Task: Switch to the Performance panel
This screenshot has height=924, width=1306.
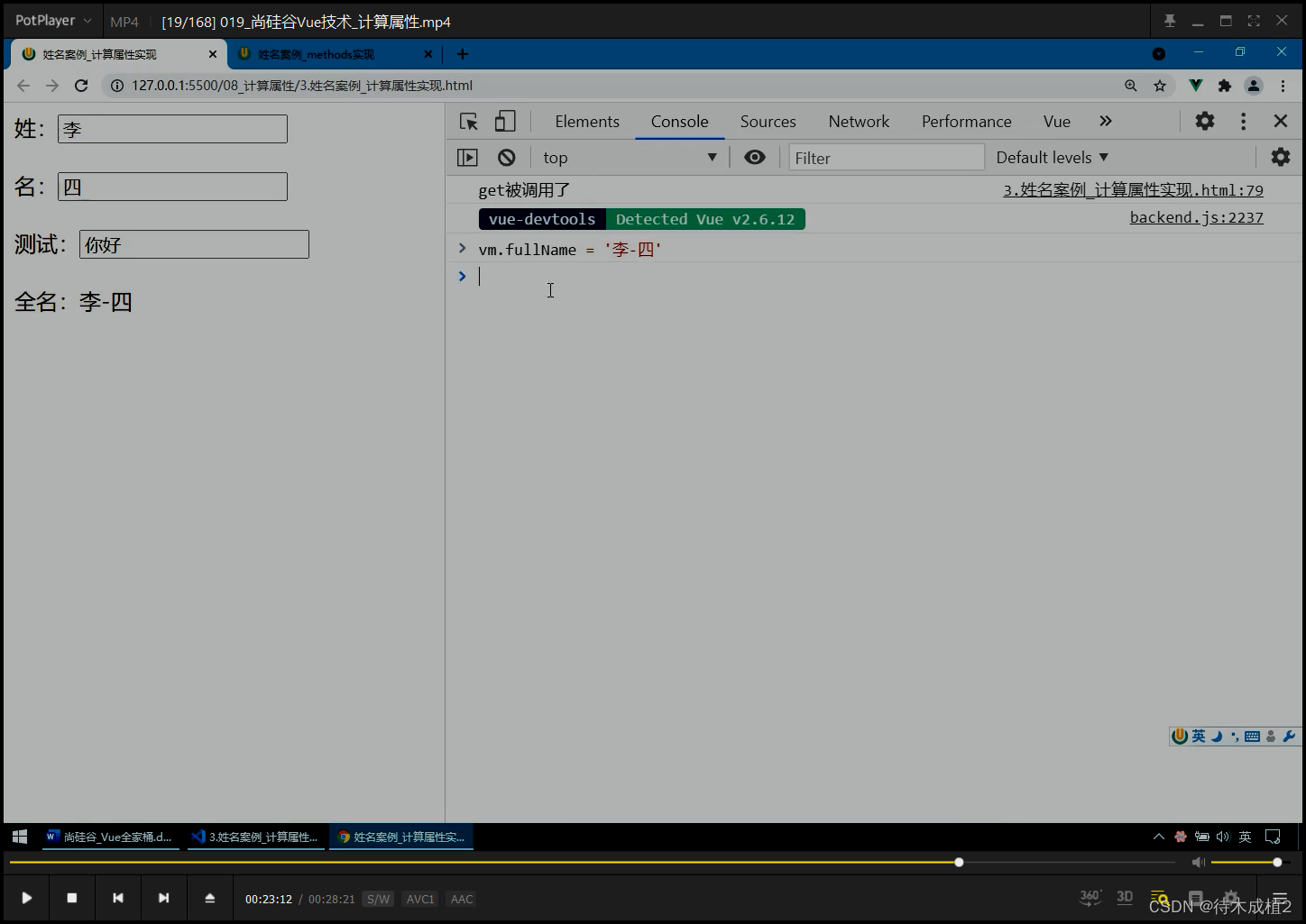Action: (x=967, y=122)
